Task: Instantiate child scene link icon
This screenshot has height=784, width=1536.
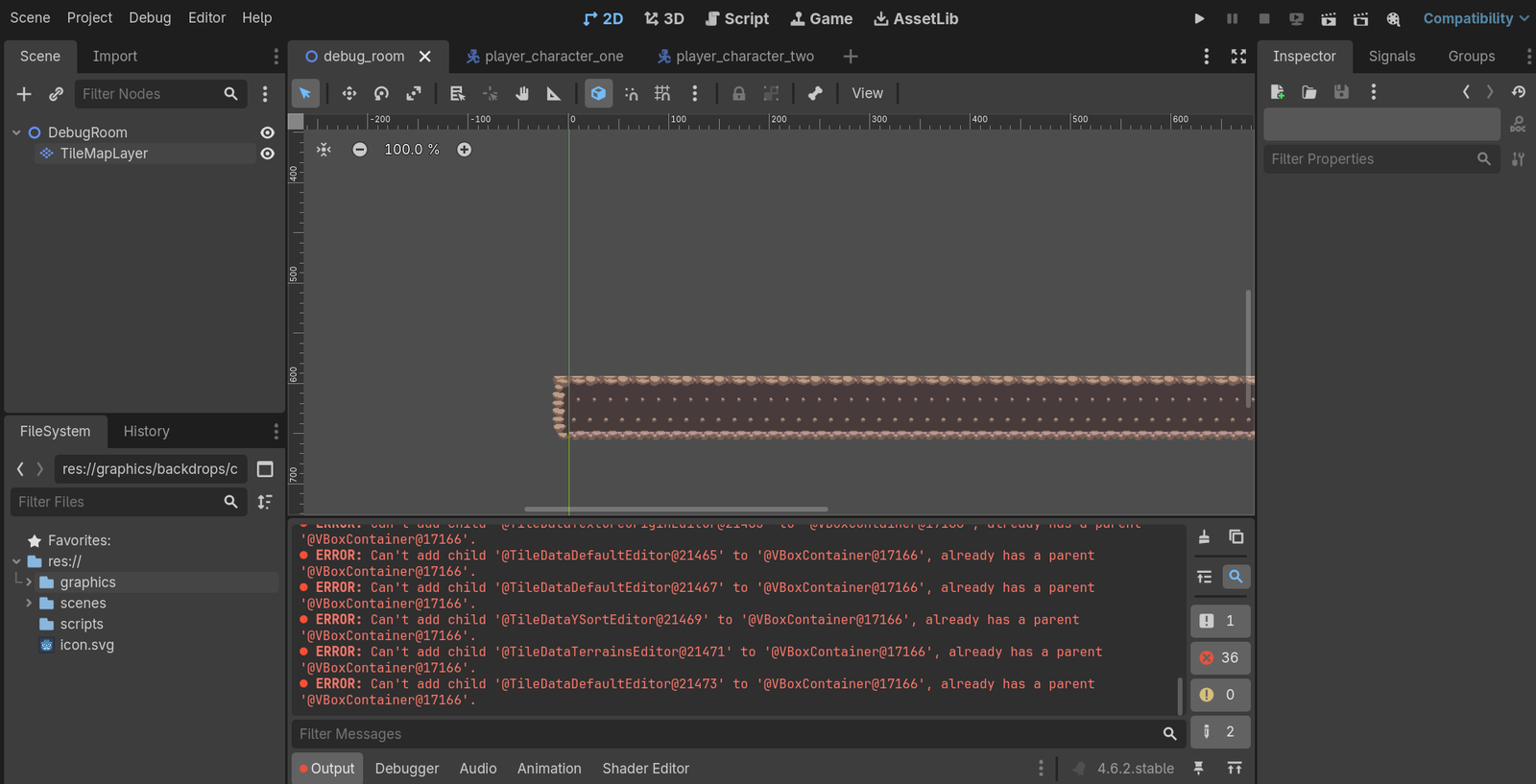Action: click(57, 94)
